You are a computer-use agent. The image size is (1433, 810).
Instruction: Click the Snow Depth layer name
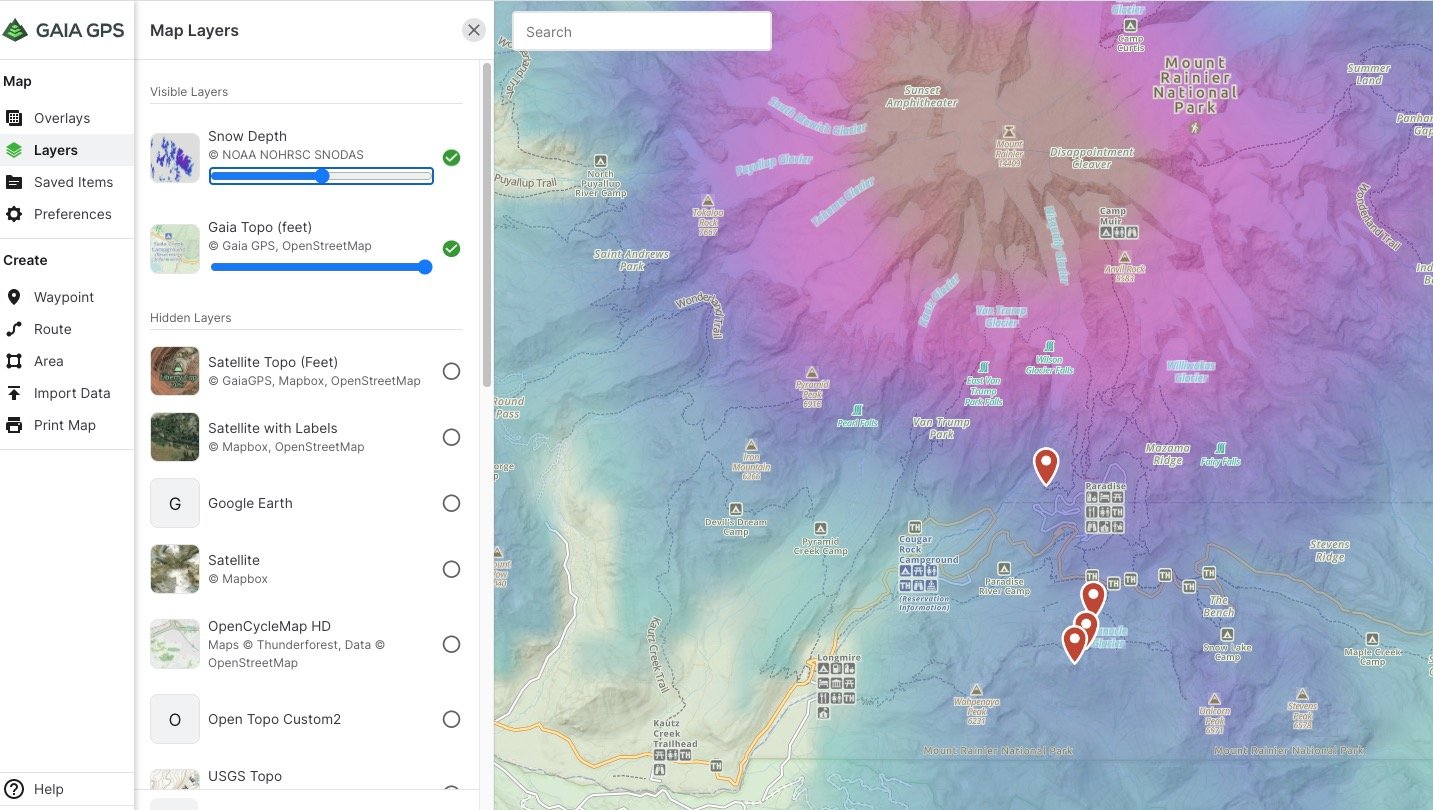247,136
